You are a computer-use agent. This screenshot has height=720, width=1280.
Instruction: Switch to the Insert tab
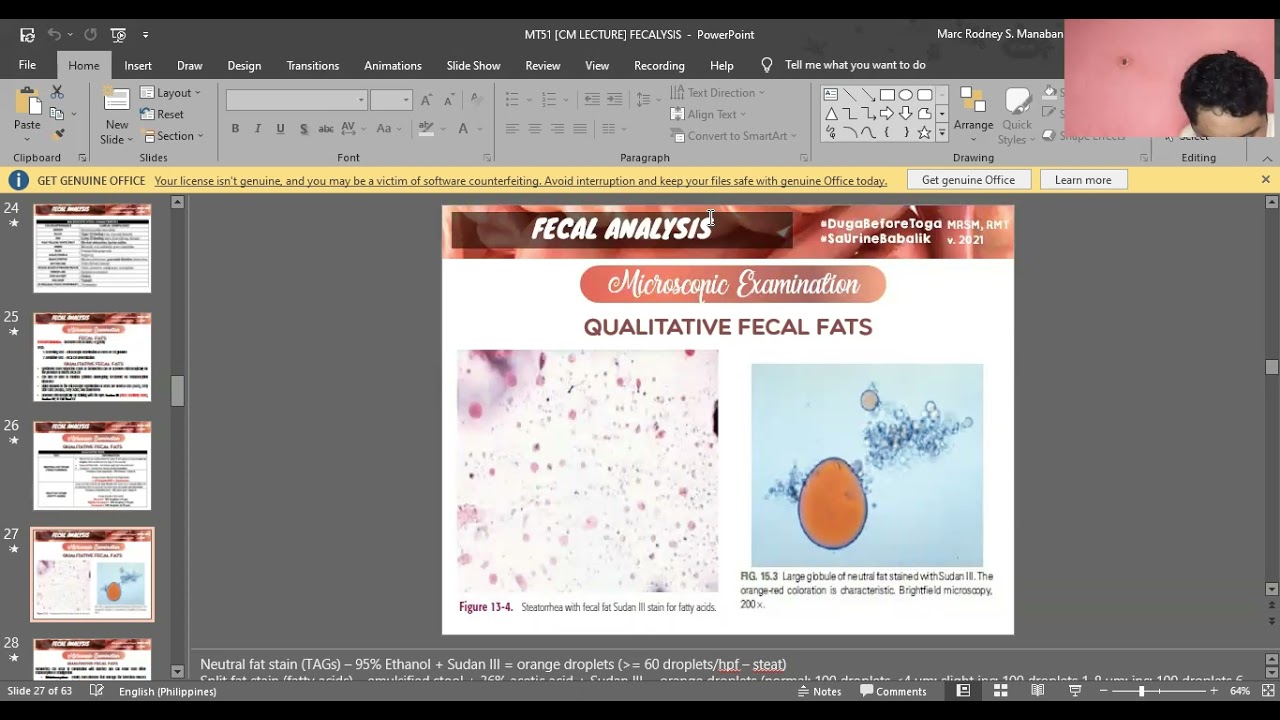pyautogui.click(x=138, y=65)
